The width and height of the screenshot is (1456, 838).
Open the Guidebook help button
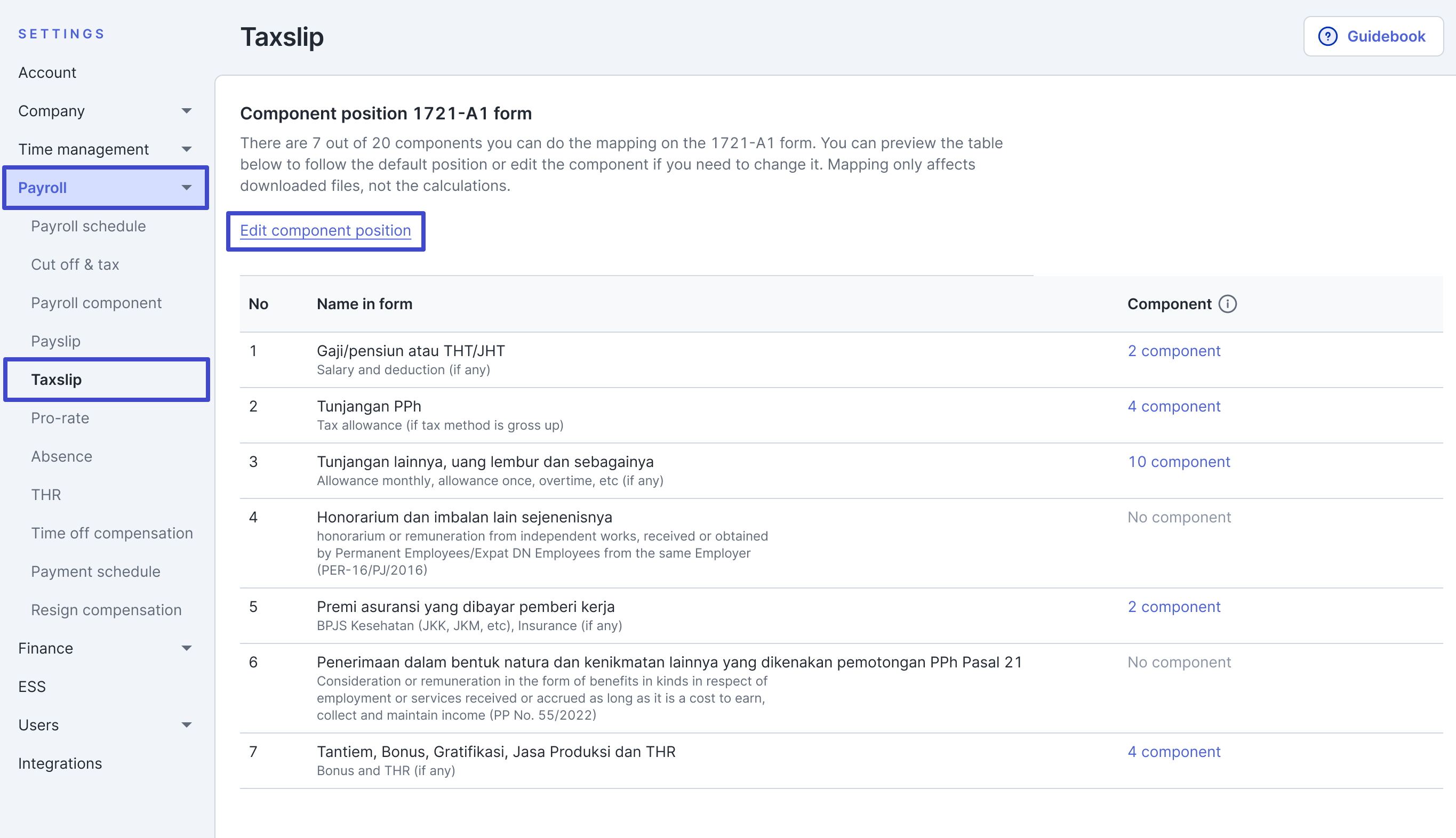coord(1372,36)
